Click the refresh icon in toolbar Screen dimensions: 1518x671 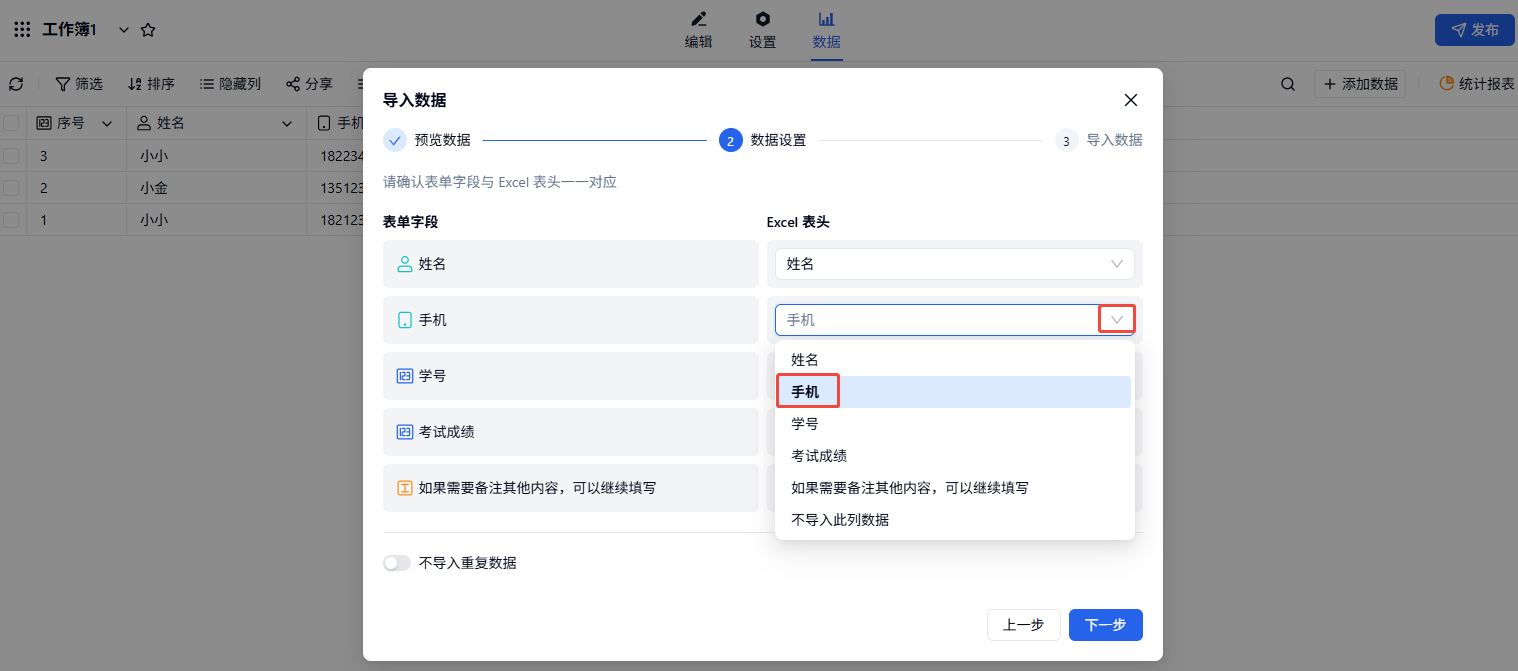point(16,84)
